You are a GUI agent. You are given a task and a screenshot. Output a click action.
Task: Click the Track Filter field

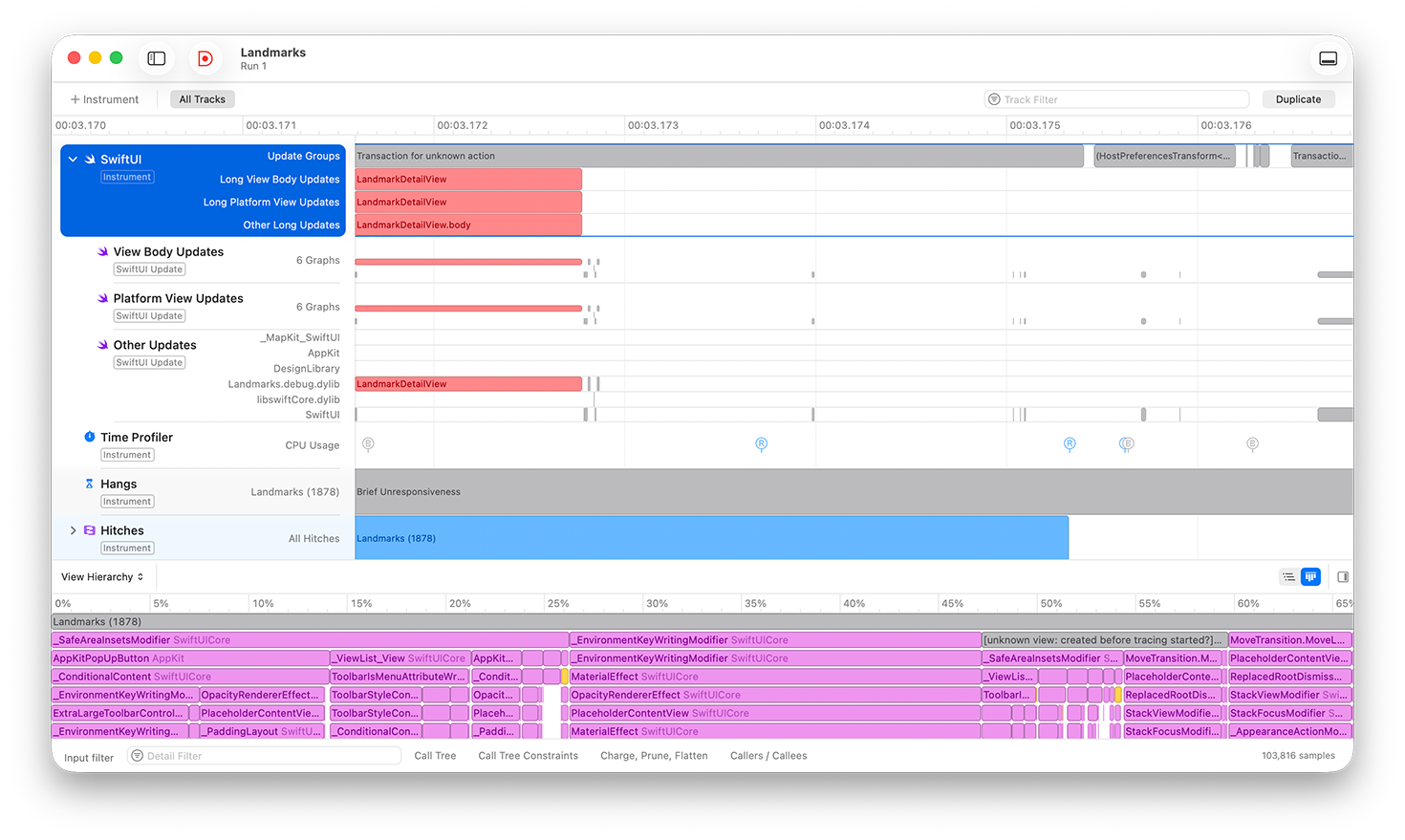[x=1118, y=99]
